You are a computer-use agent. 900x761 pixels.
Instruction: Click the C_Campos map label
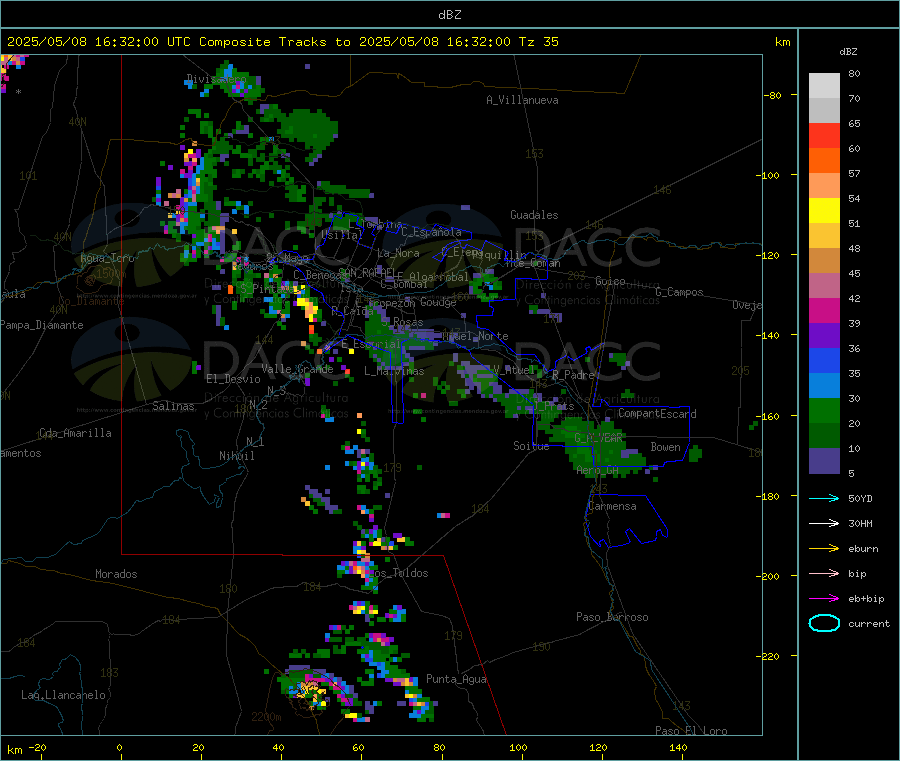[679, 292]
